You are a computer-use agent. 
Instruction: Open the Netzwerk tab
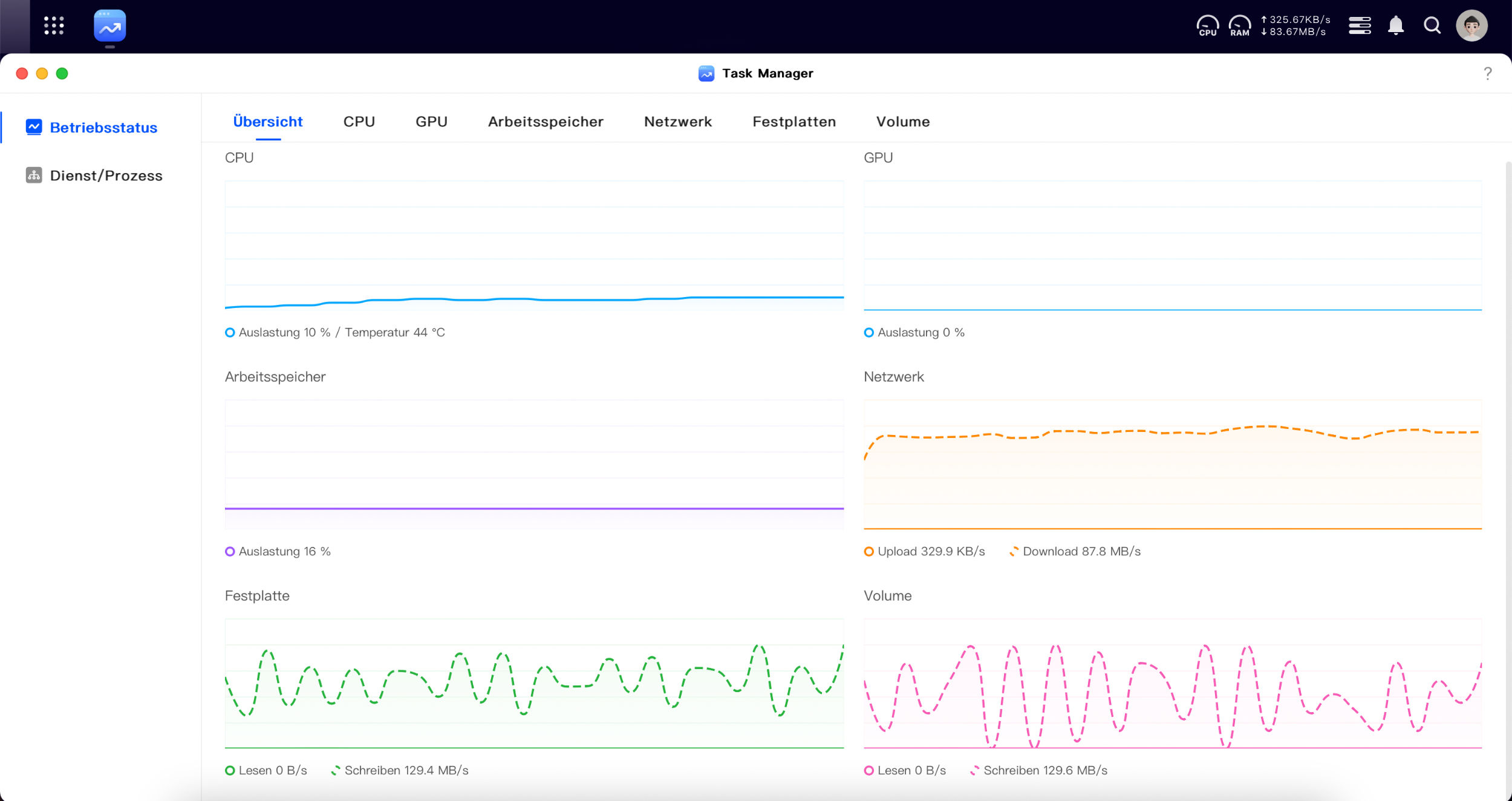tap(678, 122)
